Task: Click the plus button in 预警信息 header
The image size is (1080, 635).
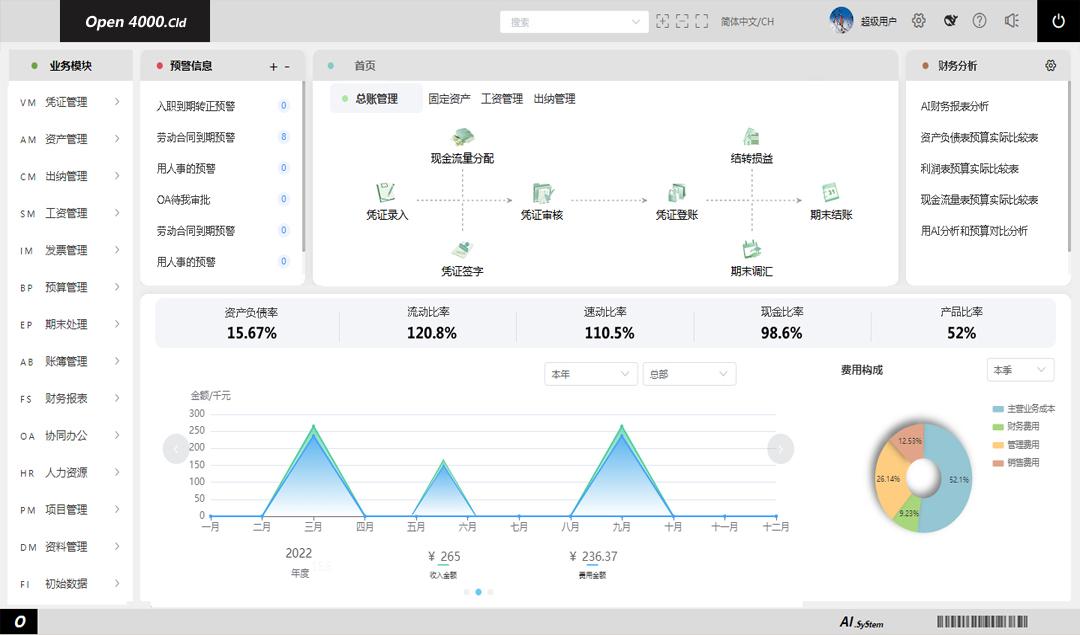Action: [273, 66]
